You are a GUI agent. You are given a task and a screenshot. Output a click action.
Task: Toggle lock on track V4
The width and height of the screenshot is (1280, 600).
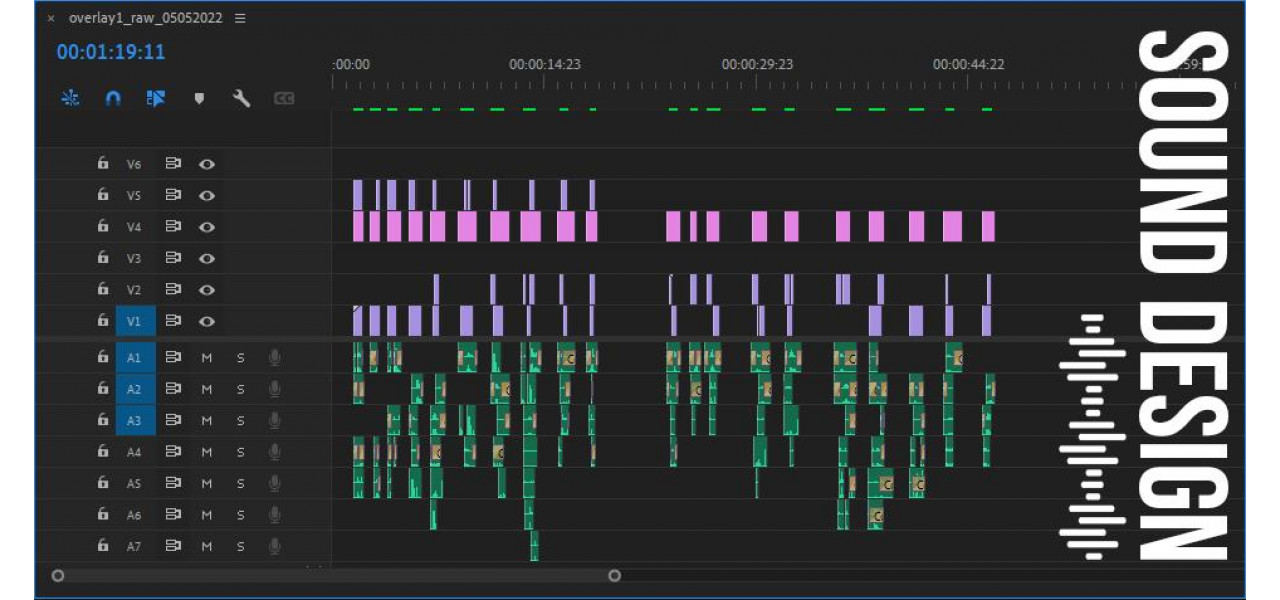(102, 226)
